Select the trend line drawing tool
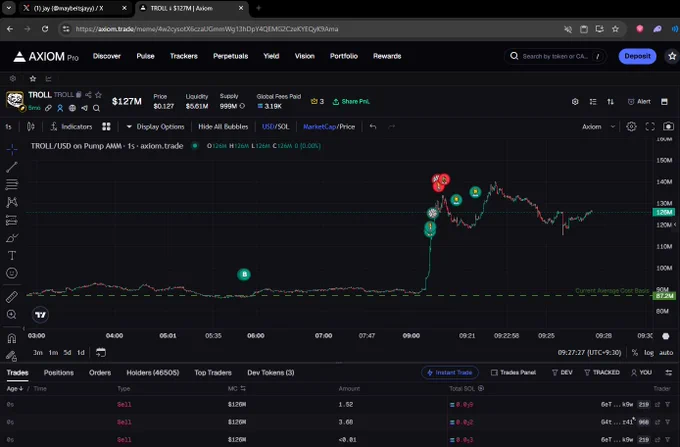The width and height of the screenshot is (680, 447). tap(12, 167)
